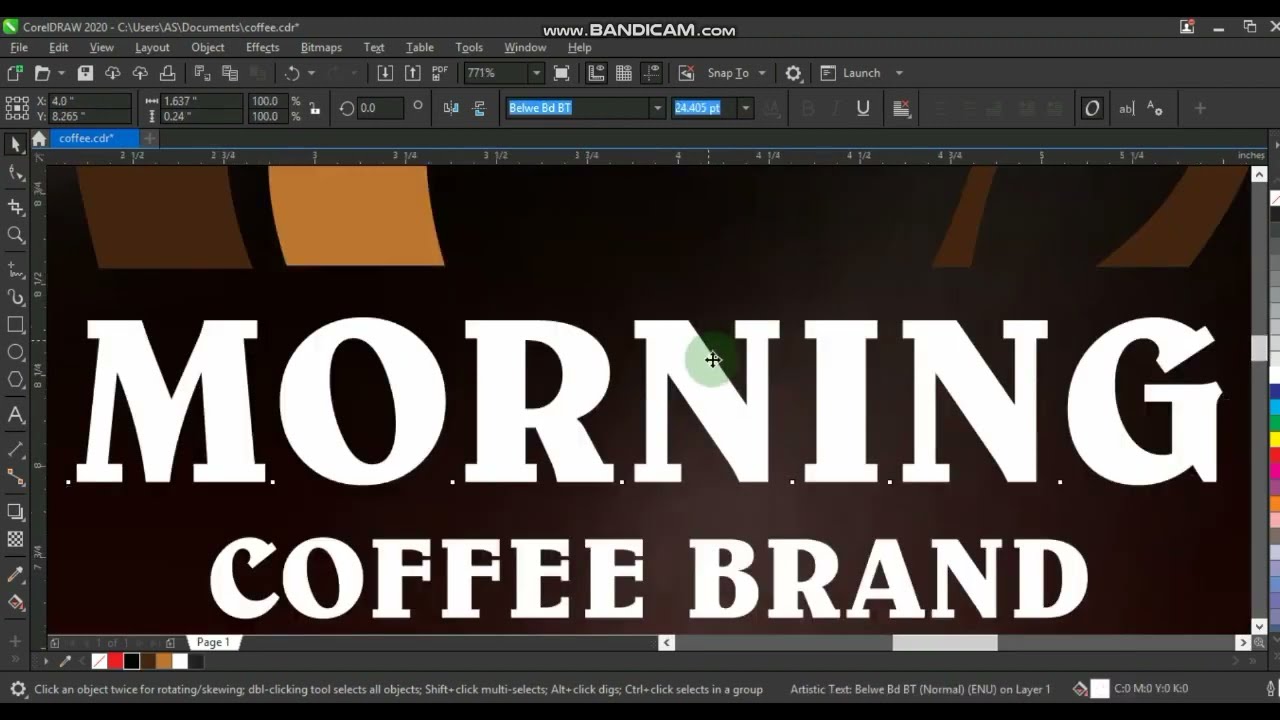Click the Print icon
Viewport: 1280px width, 720px height.
pyautogui.click(x=168, y=73)
